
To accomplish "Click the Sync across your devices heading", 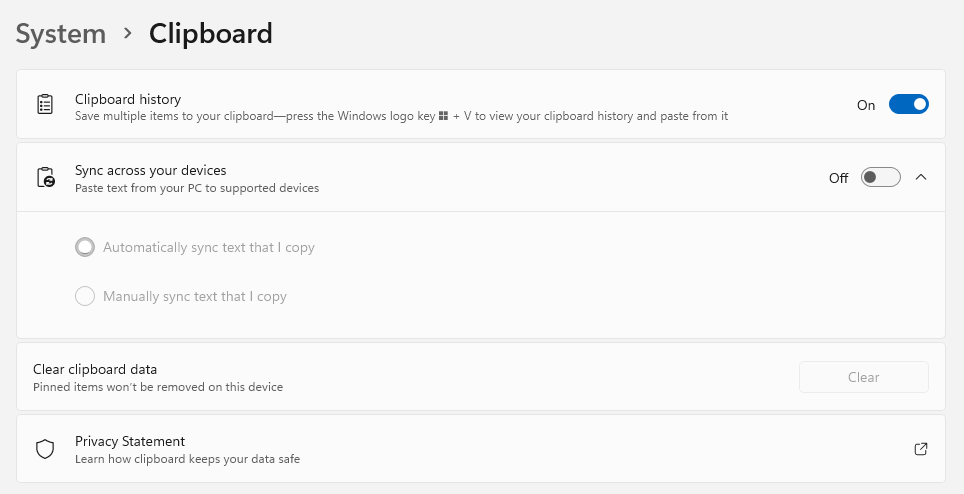I will point(151,170).
